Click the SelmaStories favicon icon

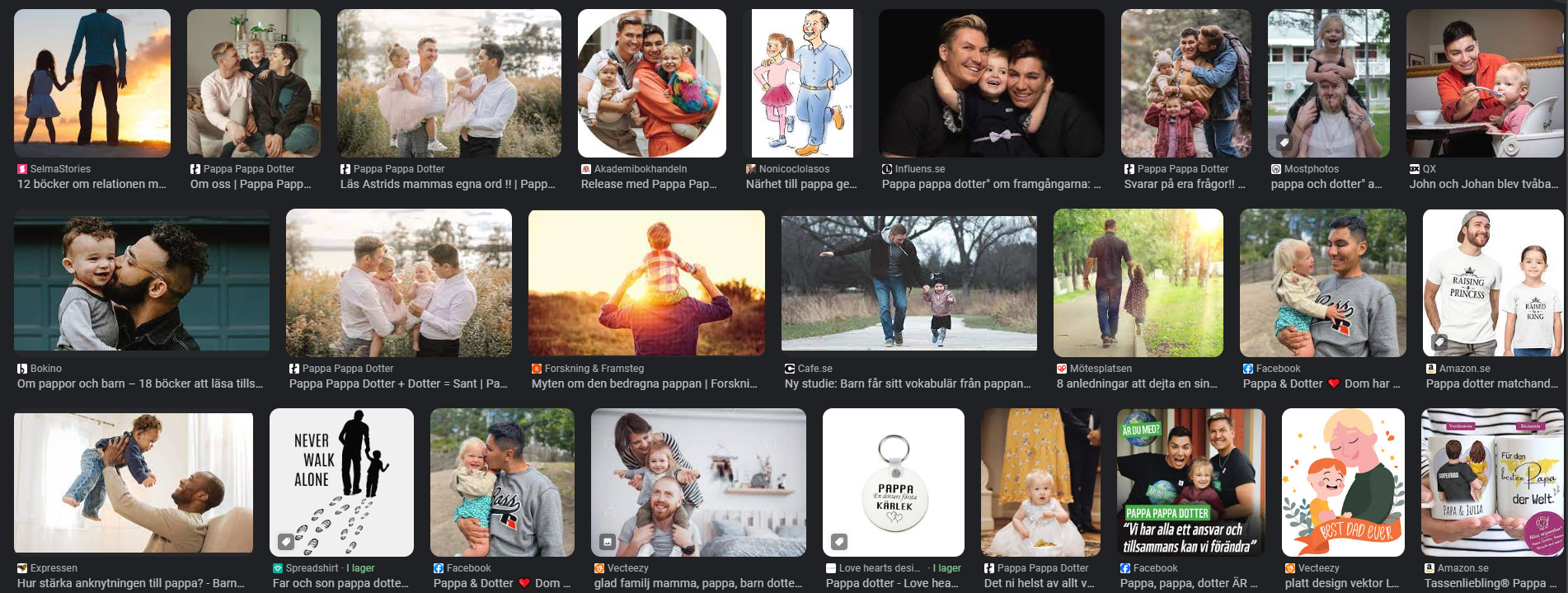[22, 169]
